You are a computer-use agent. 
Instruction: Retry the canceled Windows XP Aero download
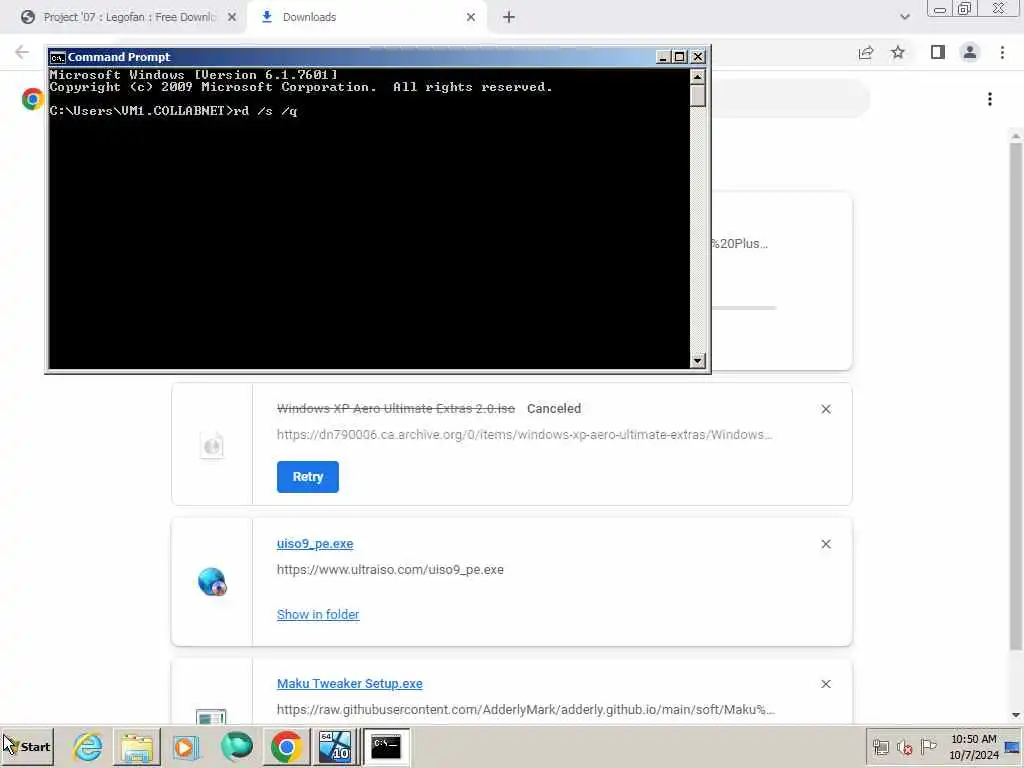pos(308,477)
